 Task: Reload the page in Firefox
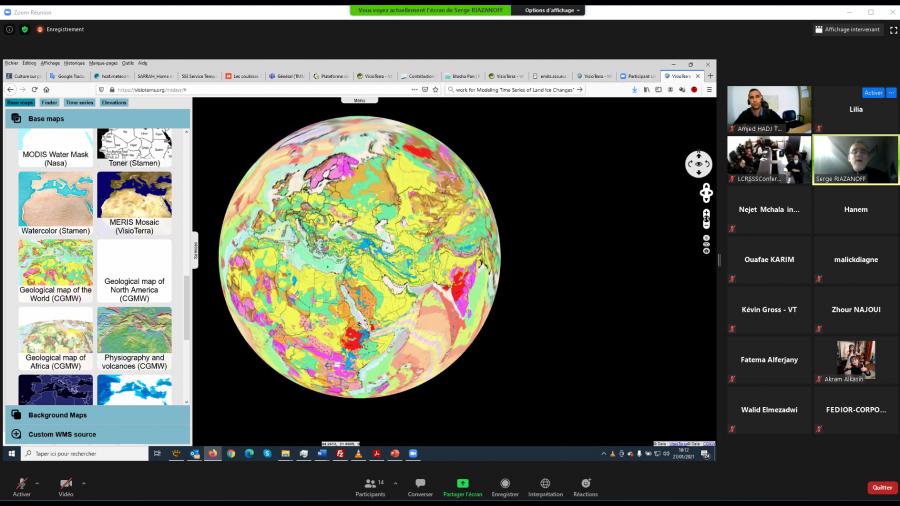pos(34,89)
